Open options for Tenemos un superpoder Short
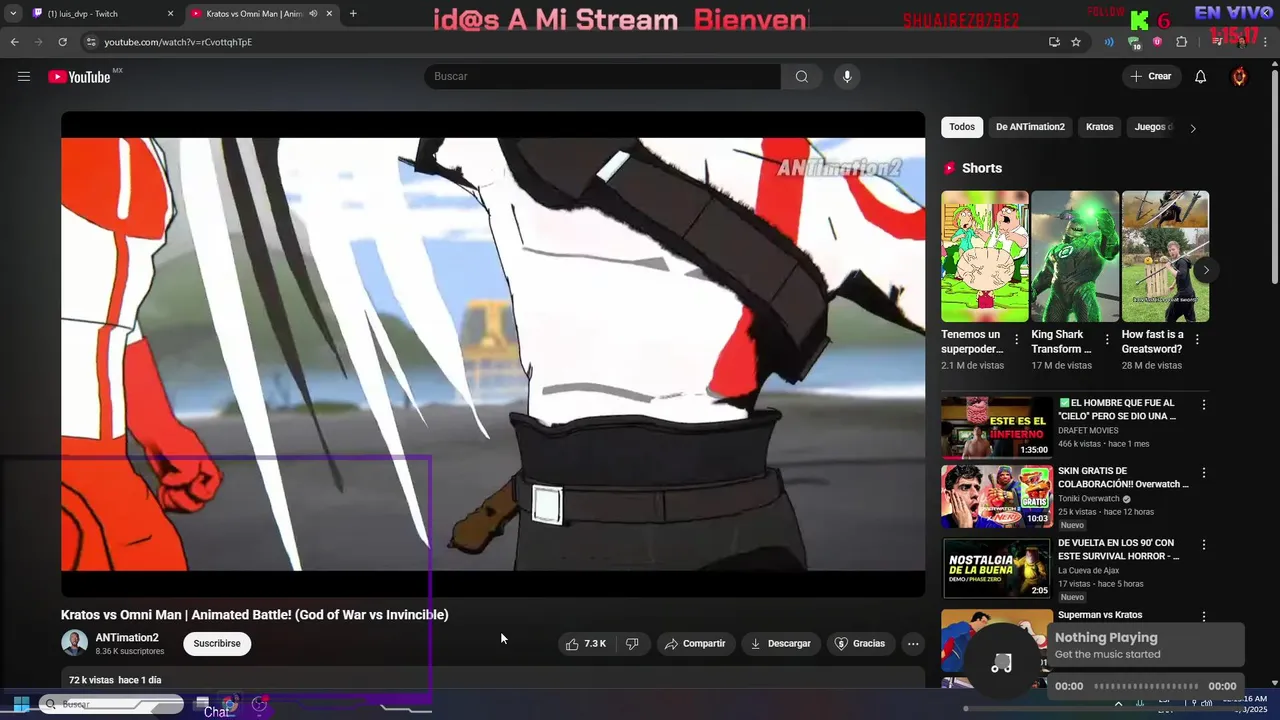1280x720 pixels. pos(1017,340)
